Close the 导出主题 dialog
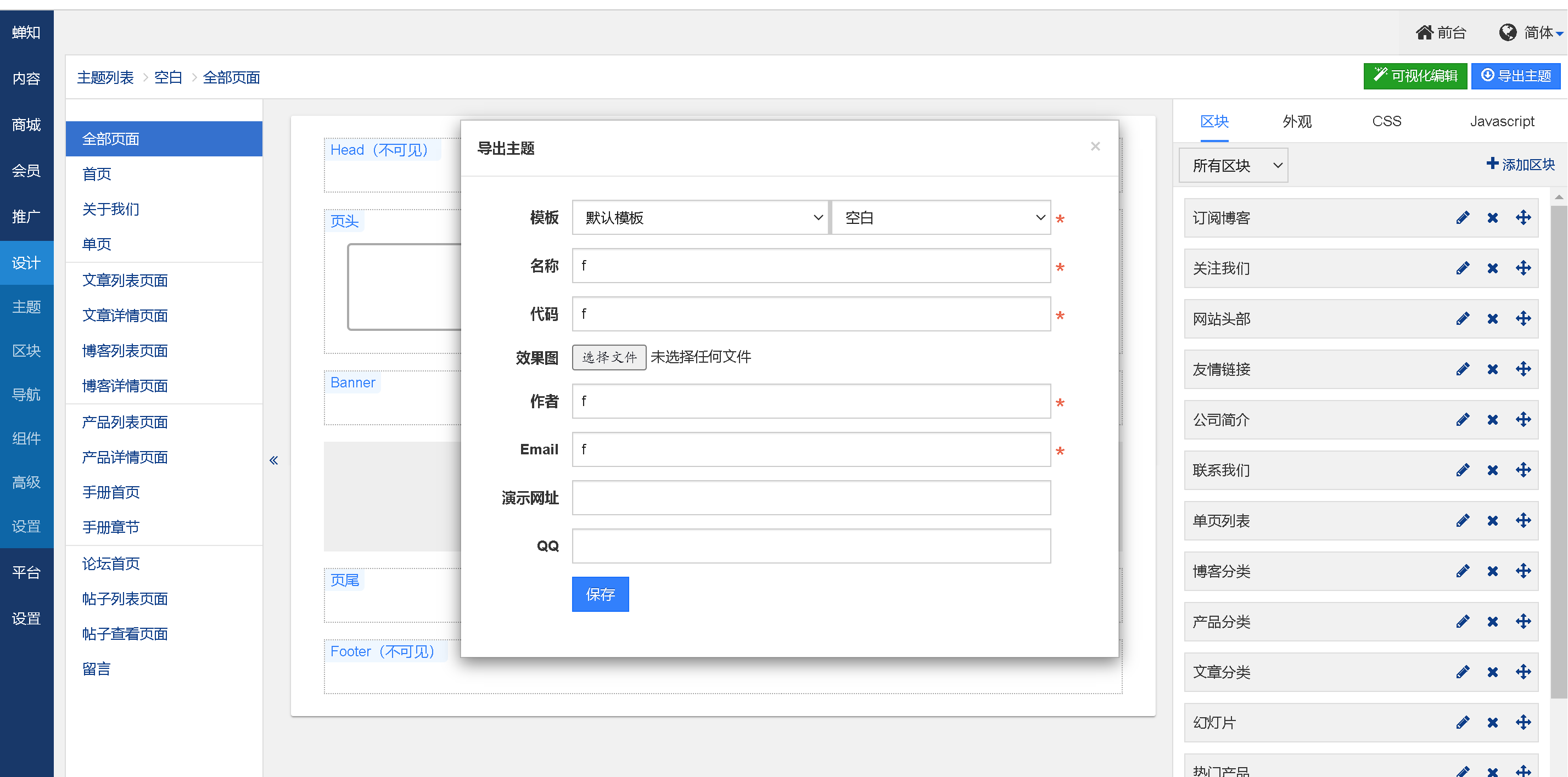 pos(1095,147)
